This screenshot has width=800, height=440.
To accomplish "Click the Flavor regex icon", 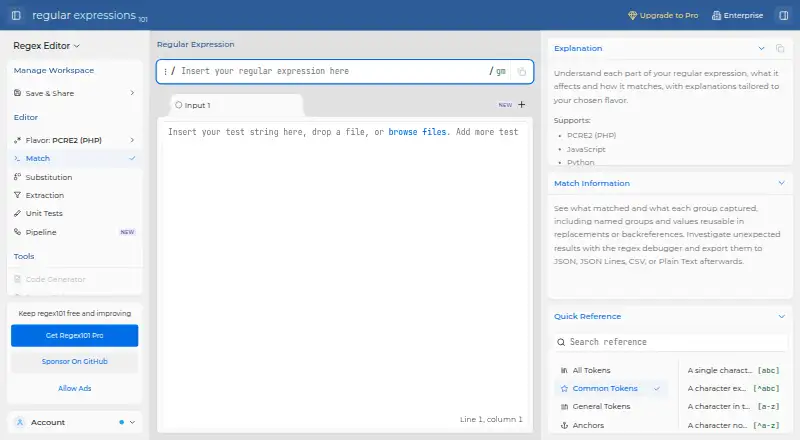I will (17, 140).
